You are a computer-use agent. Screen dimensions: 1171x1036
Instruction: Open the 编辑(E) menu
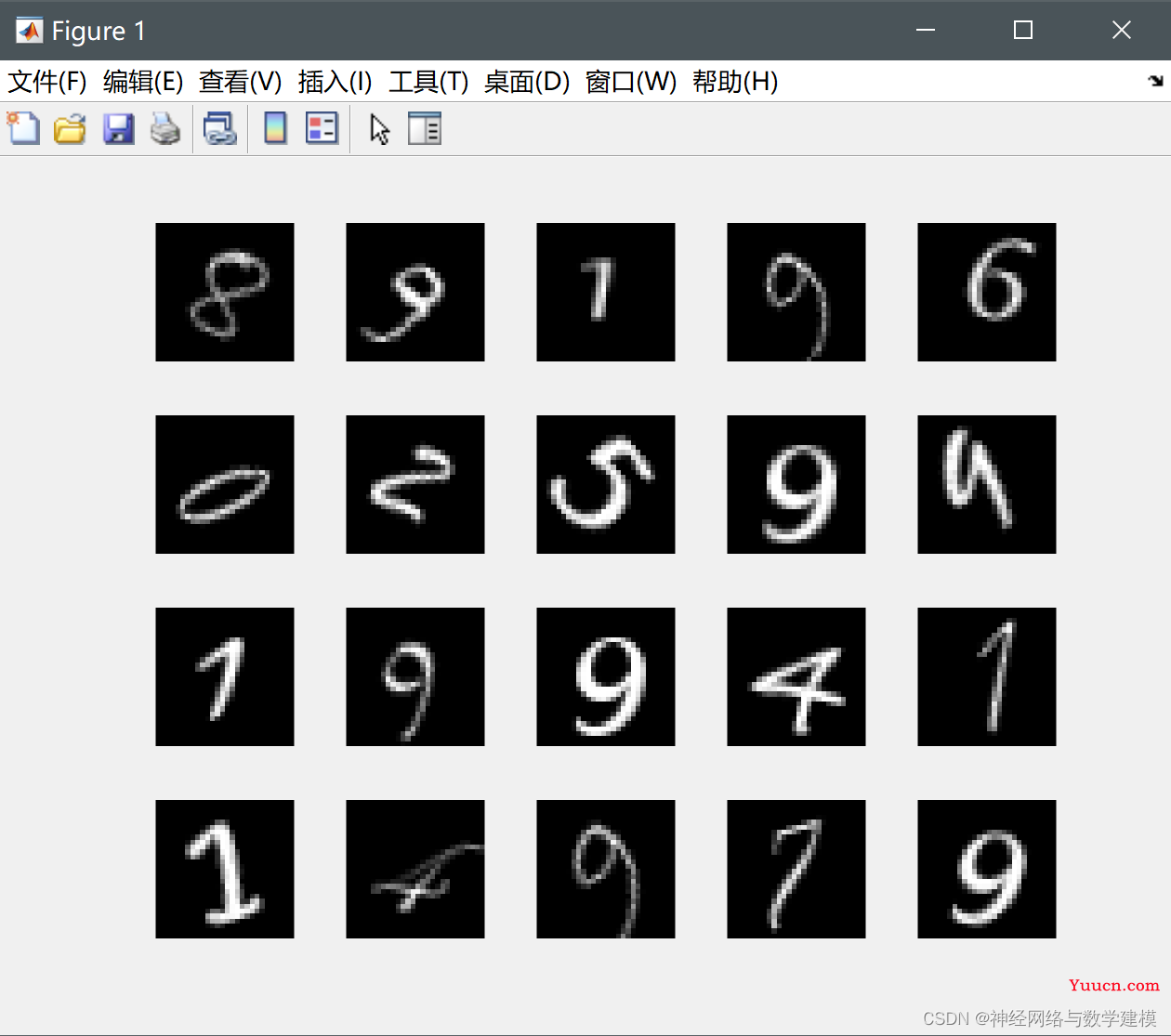click(143, 82)
